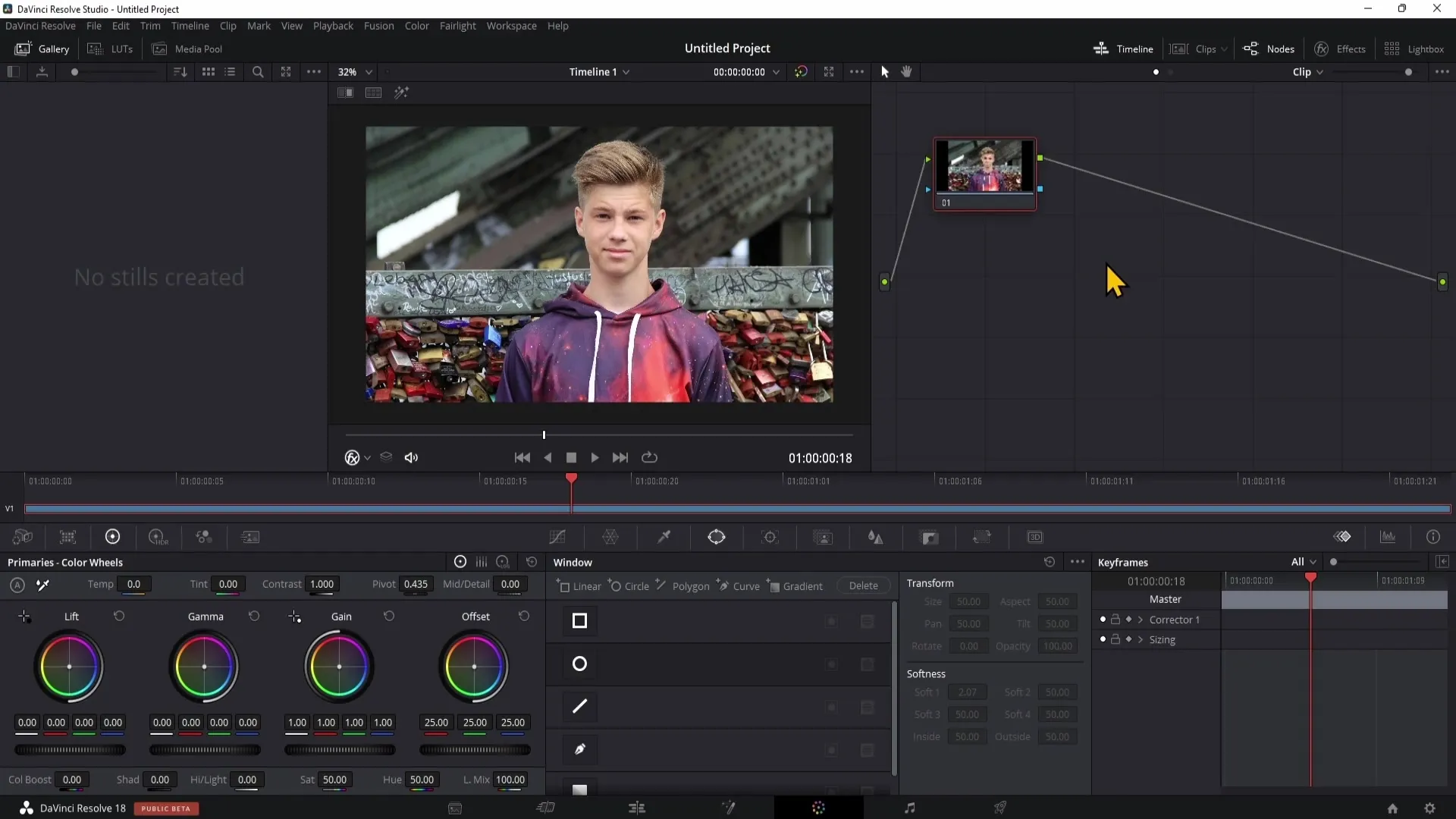
Task: Add a curve pen window
Action: coord(579,749)
